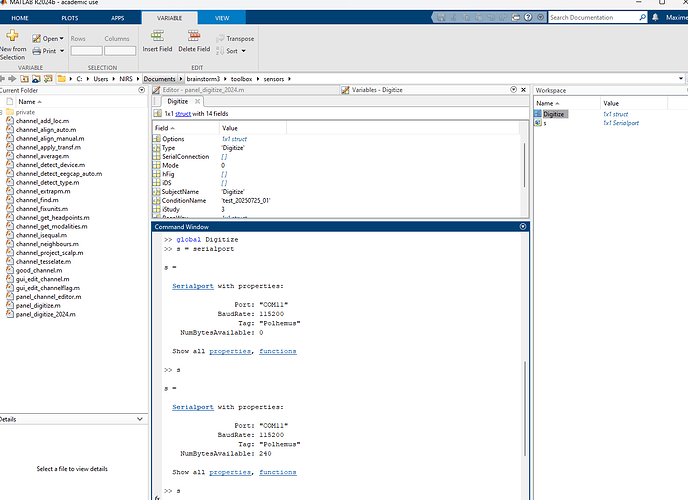Click the Print icon in ribbon

click(36, 51)
